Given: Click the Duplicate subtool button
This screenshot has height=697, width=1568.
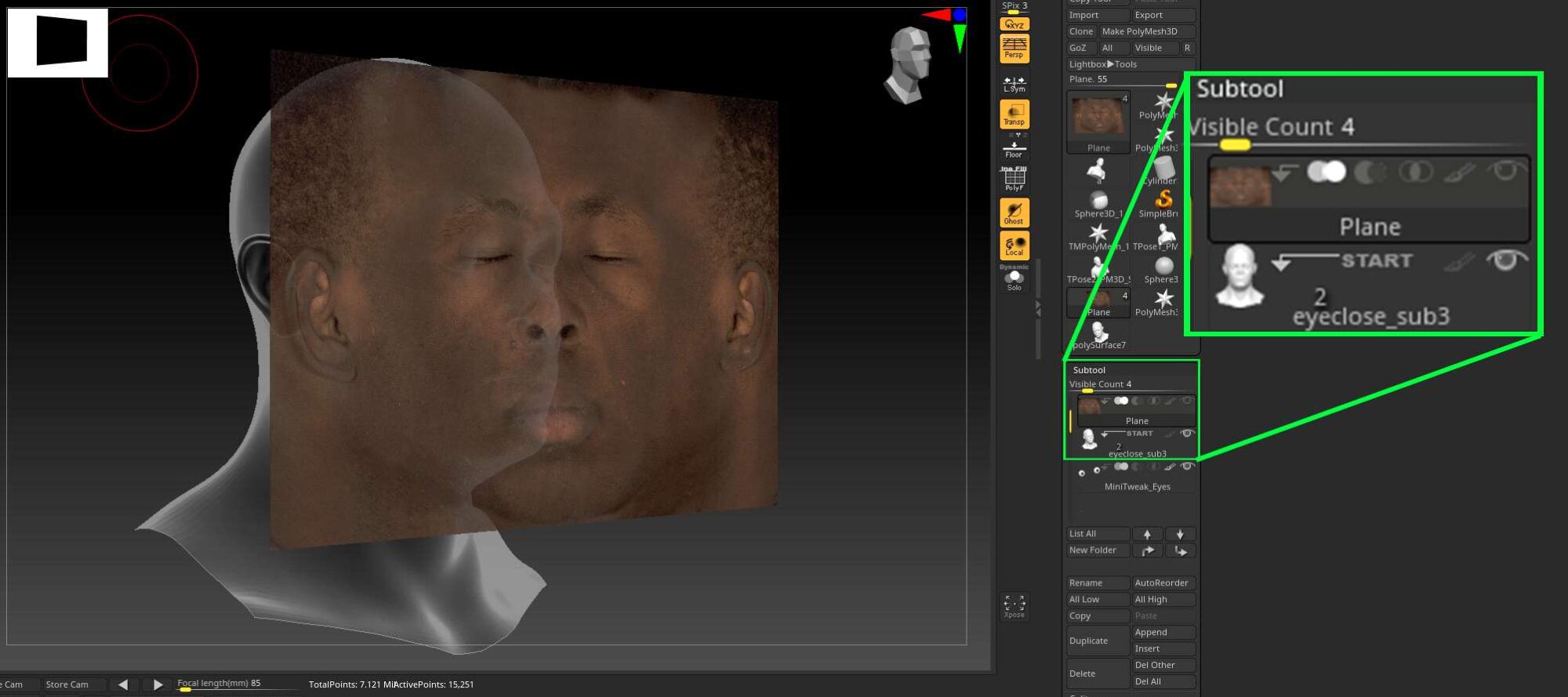Looking at the screenshot, I should (1097, 641).
